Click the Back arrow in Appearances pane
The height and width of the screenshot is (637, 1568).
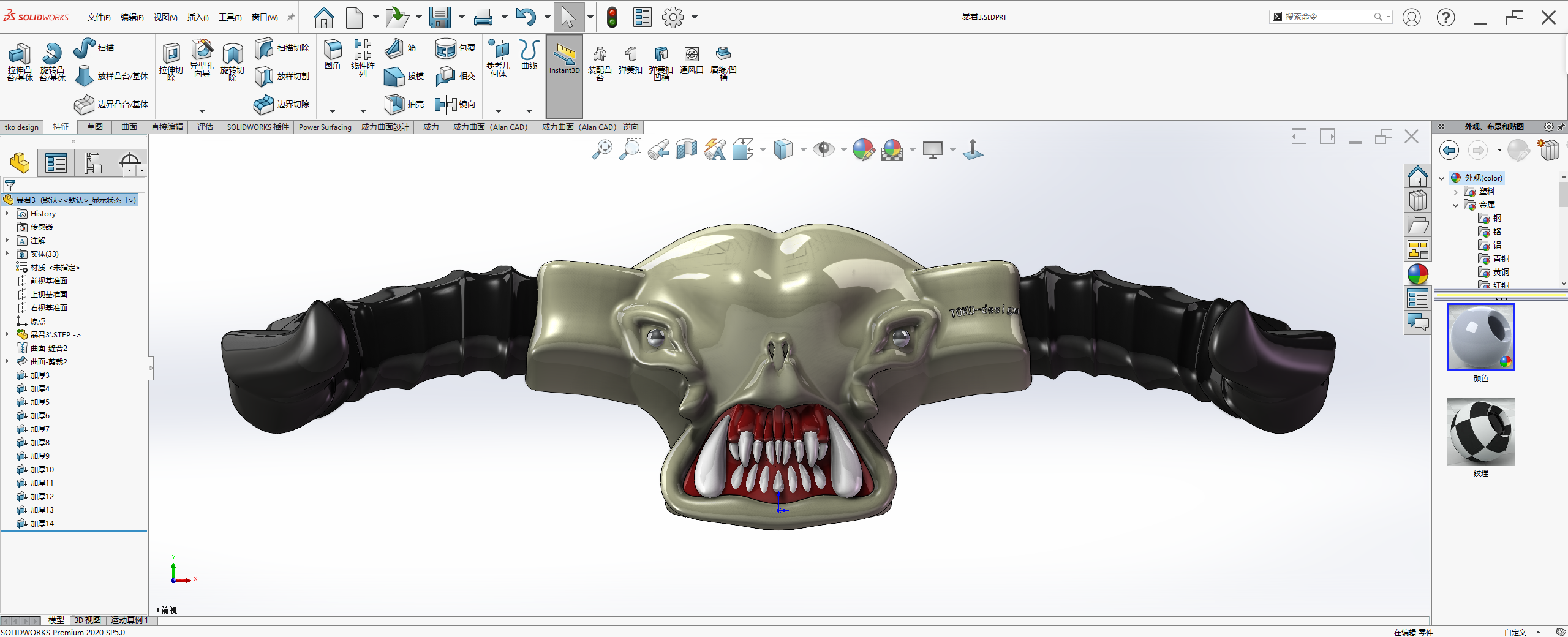(1449, 150)
